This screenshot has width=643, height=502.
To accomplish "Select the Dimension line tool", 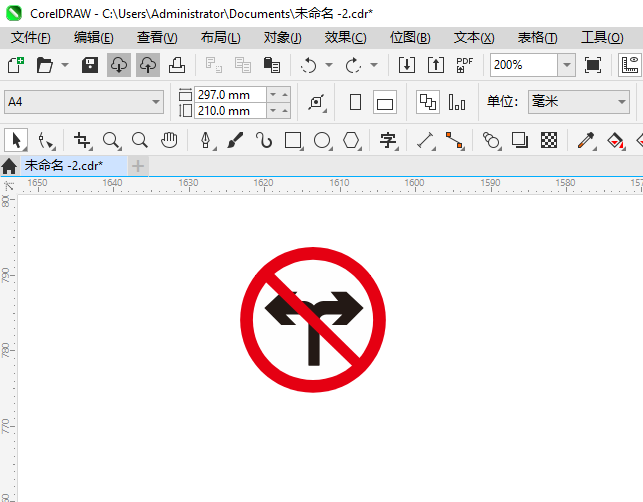I will [x=426, y=140].
